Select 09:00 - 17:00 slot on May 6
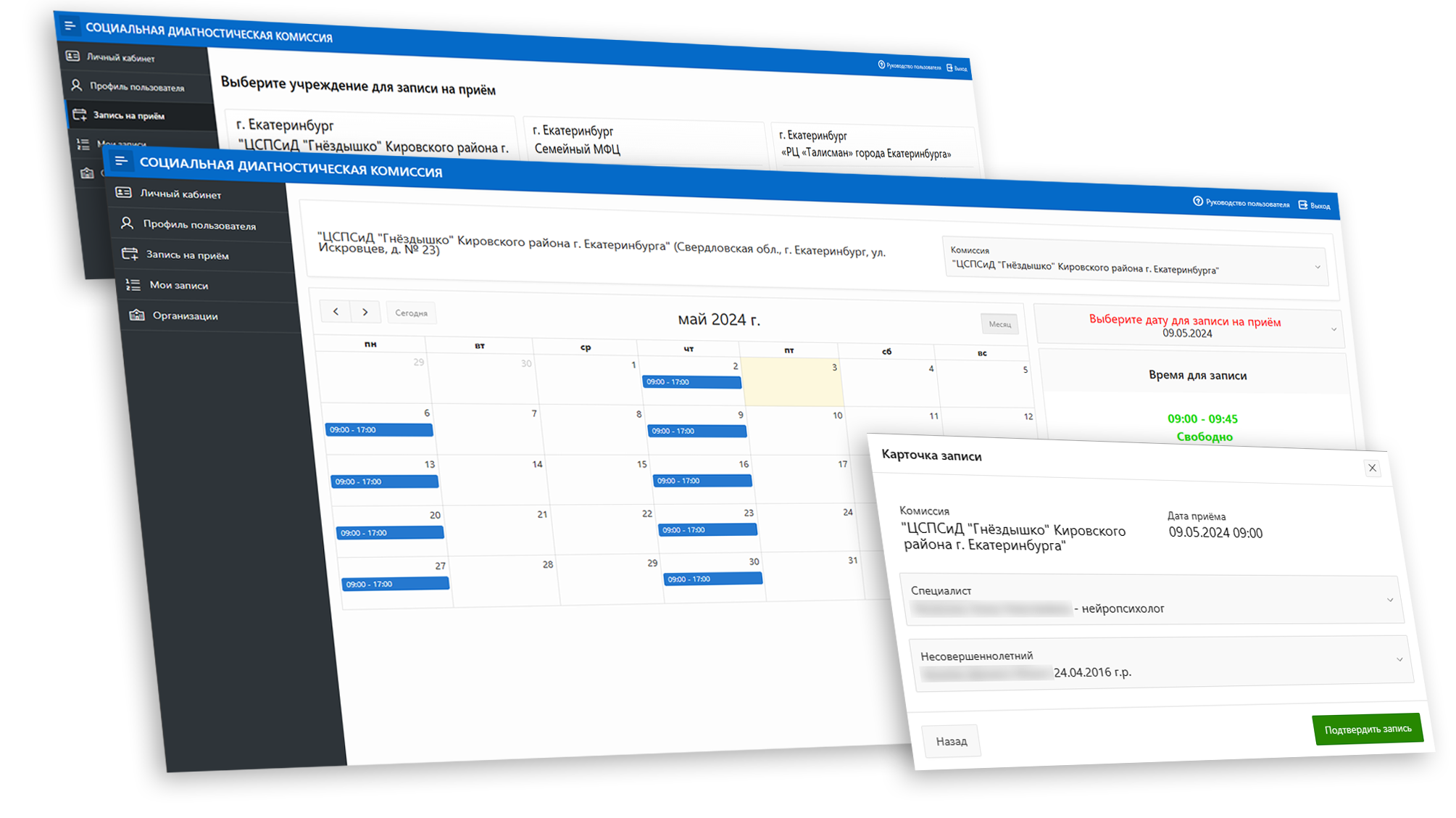1456x818 pixels. click(x=379, y=429)
